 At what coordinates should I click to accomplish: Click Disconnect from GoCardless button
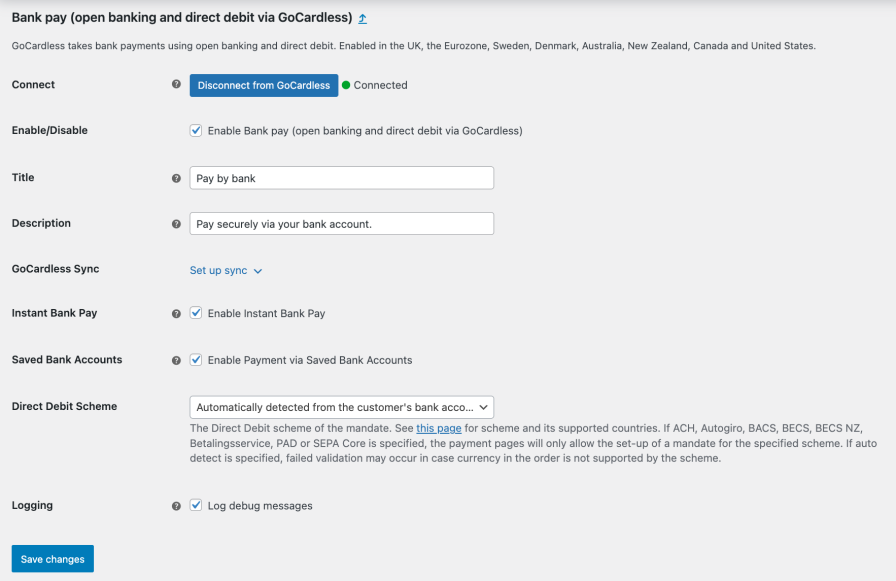coord(264,85)
